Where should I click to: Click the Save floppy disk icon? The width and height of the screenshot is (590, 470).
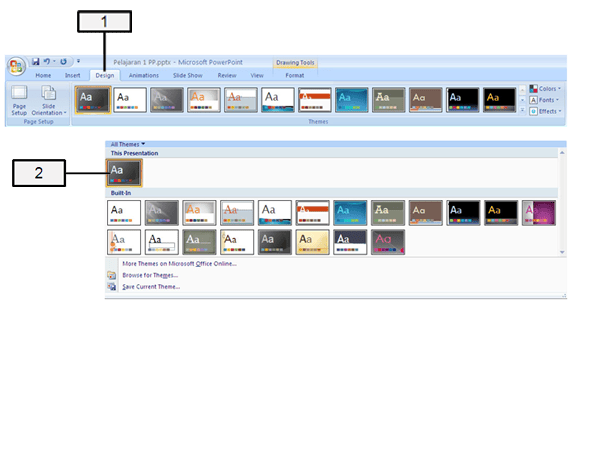(x=35, y=61)
